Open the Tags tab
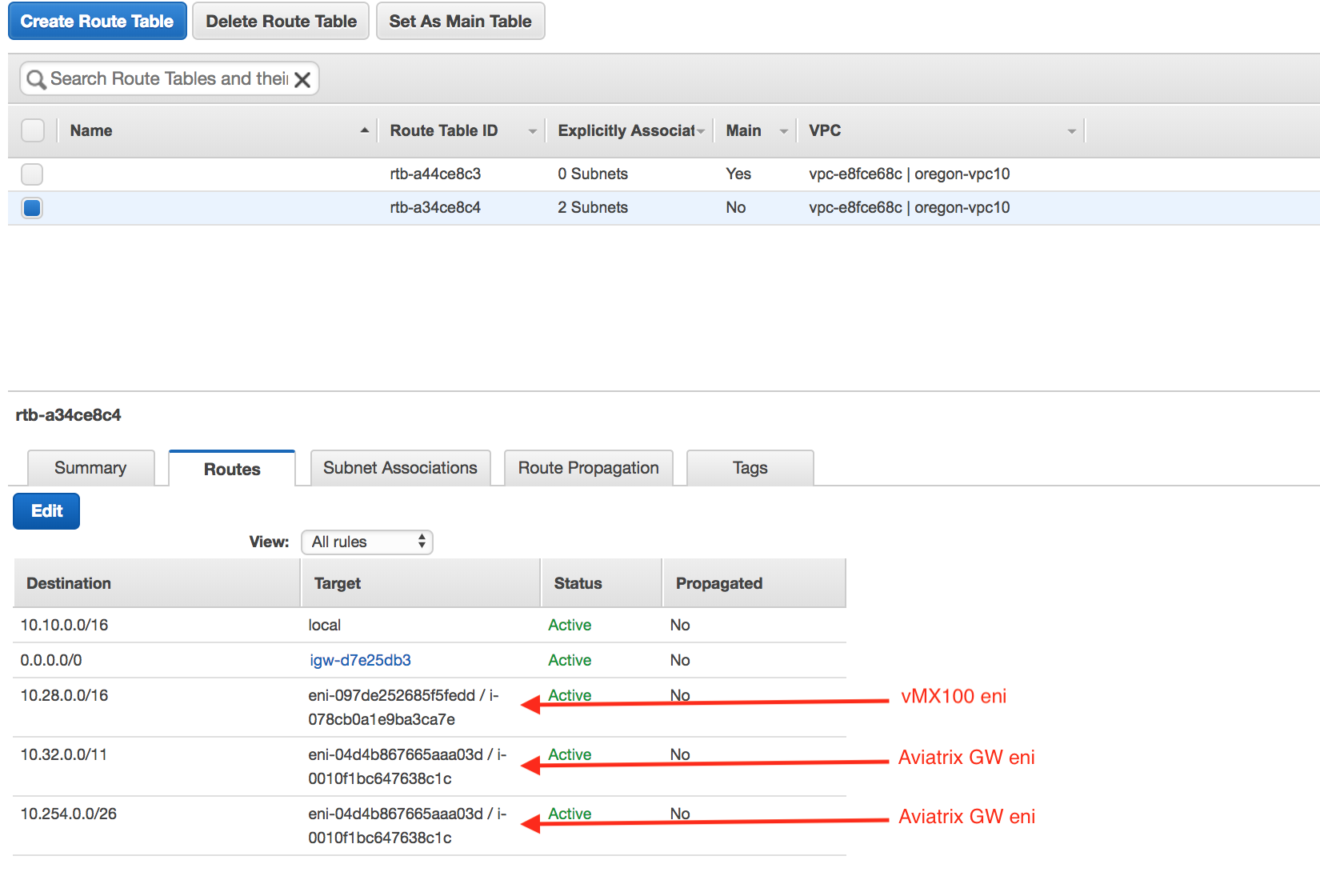 coord(750,468)
